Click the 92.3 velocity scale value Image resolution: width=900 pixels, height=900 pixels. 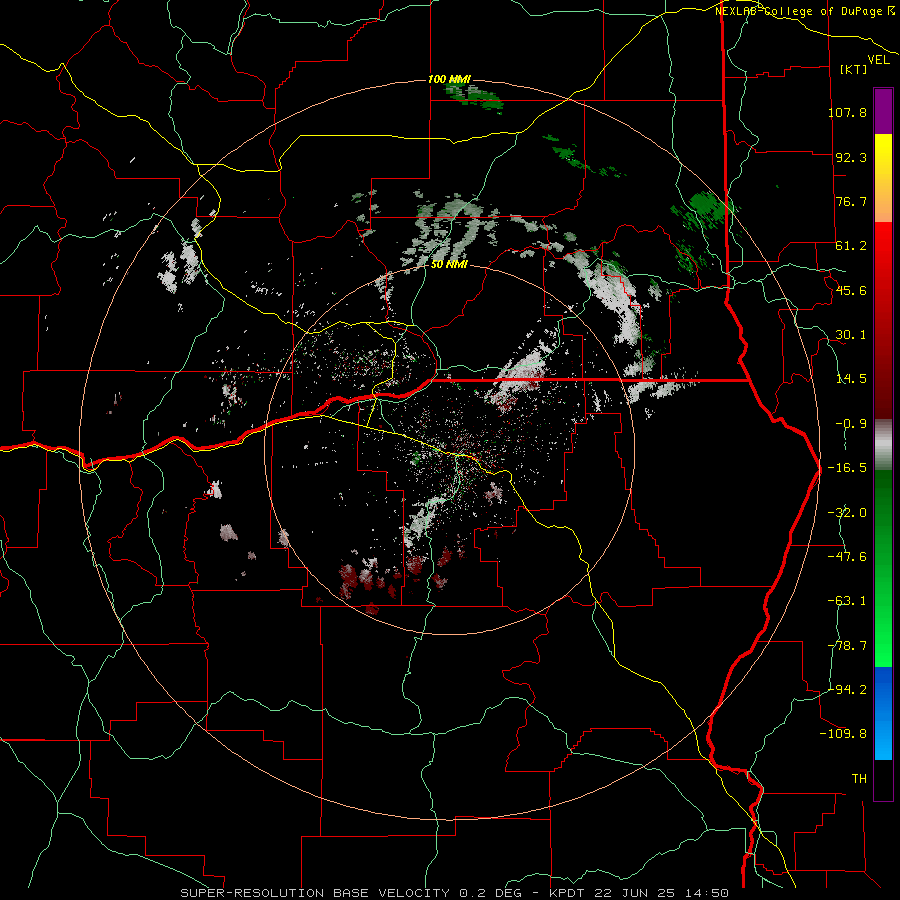click(x=851, y=157)
